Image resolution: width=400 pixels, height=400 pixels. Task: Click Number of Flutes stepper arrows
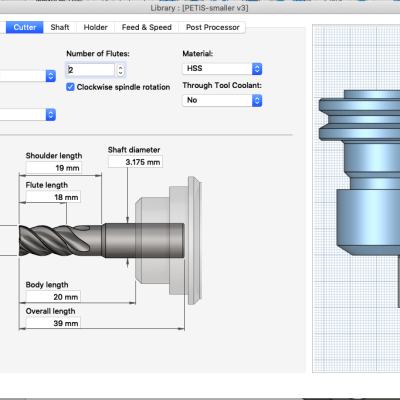pyautogui.click(x=120, y=70)
